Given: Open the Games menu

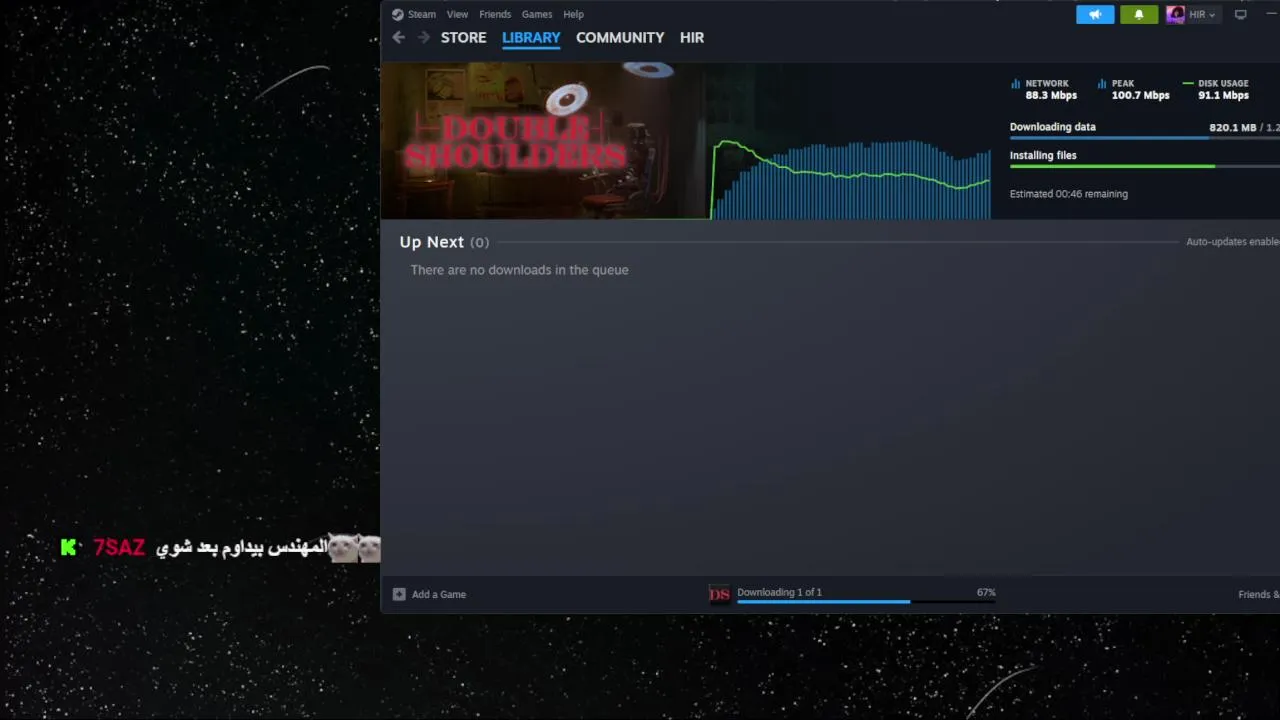Looking at the screenshot, I should (537, 14).
